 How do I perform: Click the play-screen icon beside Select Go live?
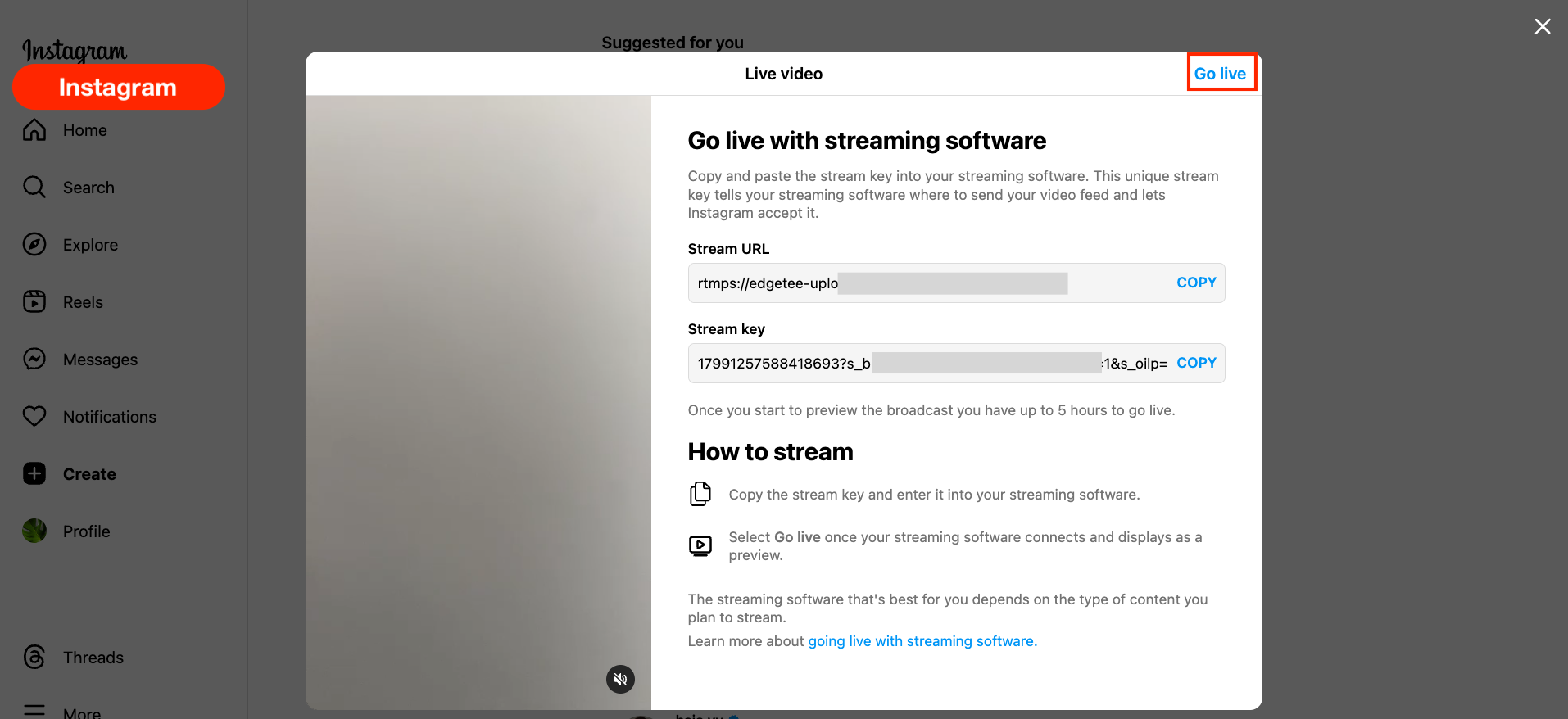click(700, 545)
